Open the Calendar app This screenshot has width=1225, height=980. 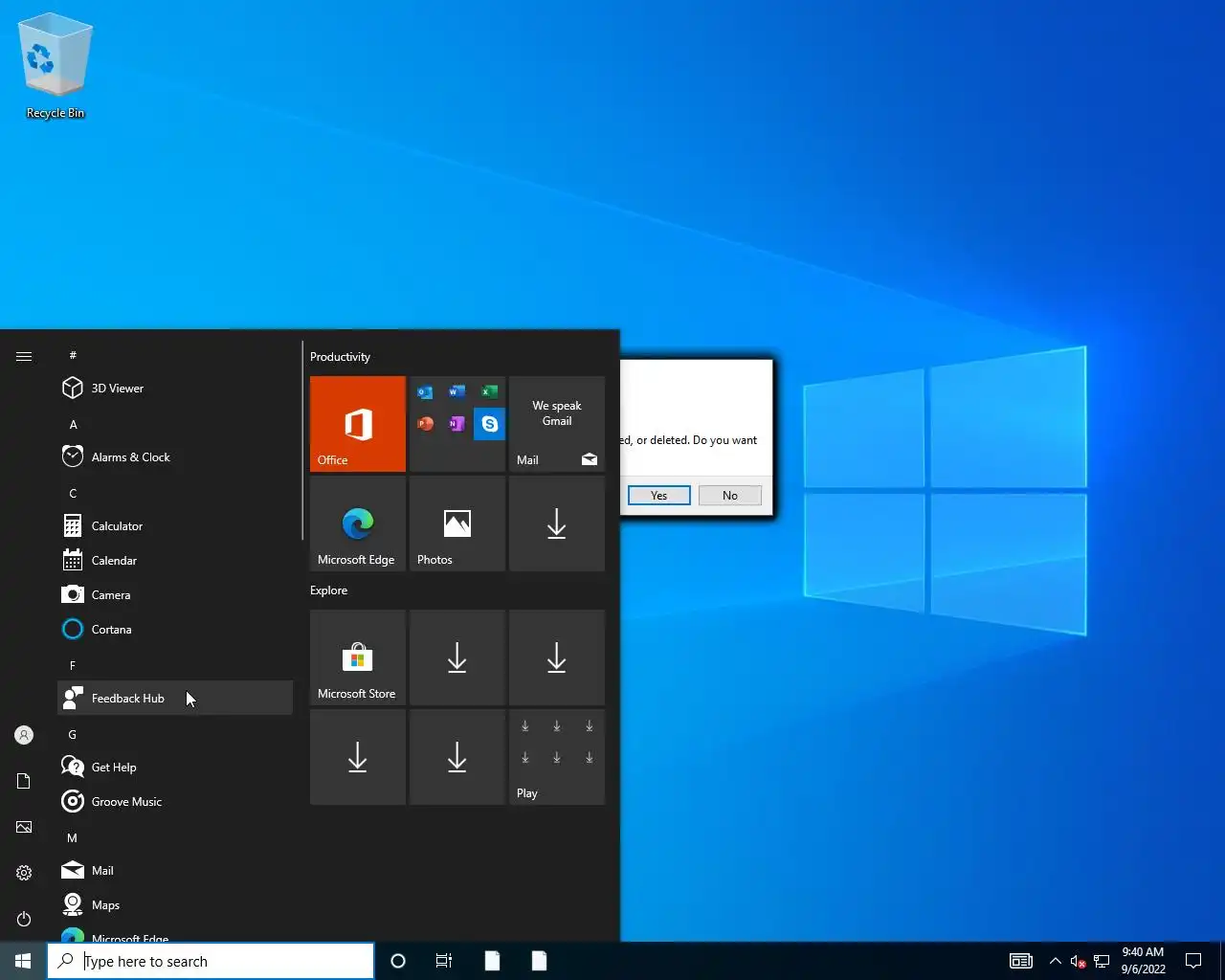[175, 560]
